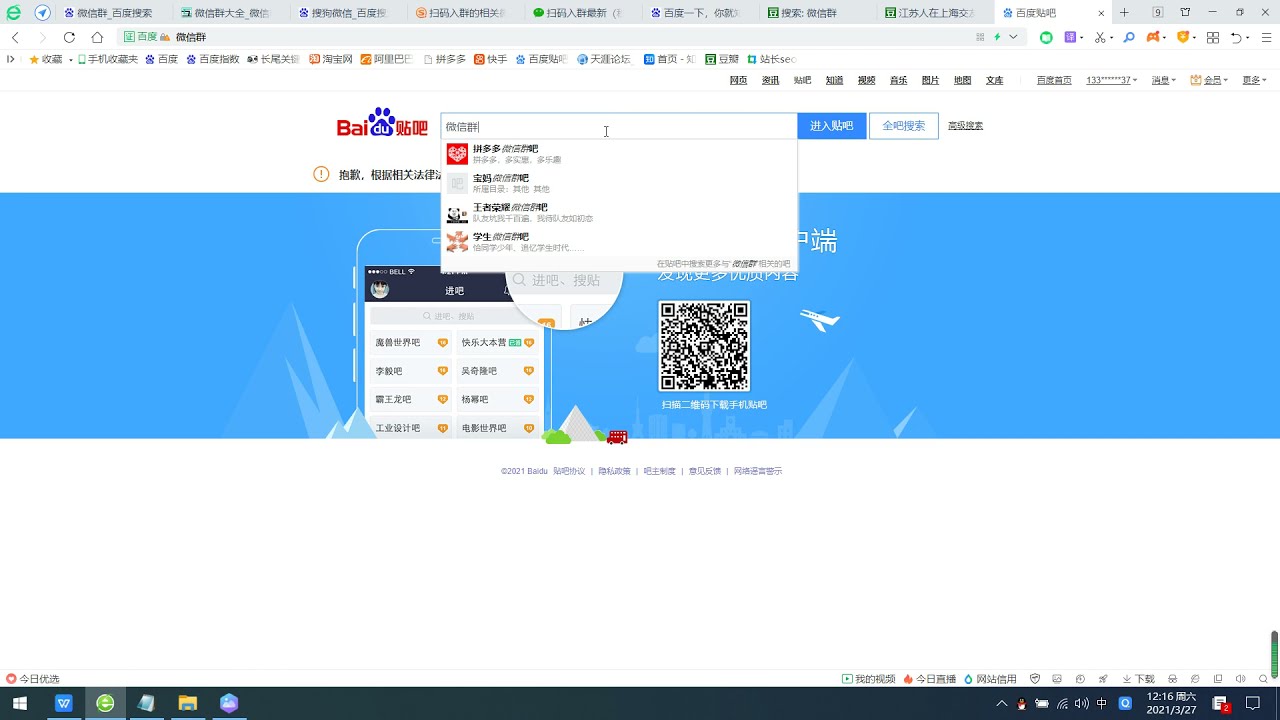This screenshot has height=720, width=1280.
Task: Click the scissors screenshot tool icon
Action: tap(1099, 37)
